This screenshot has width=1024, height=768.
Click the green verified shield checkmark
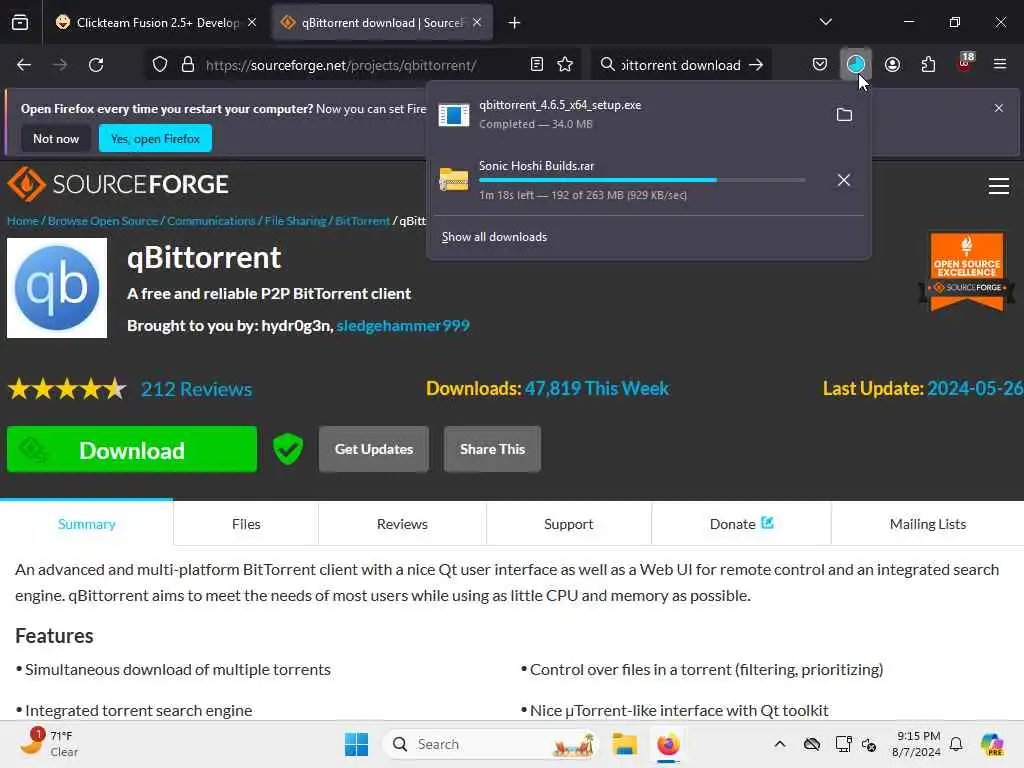[x=287, y=449]
